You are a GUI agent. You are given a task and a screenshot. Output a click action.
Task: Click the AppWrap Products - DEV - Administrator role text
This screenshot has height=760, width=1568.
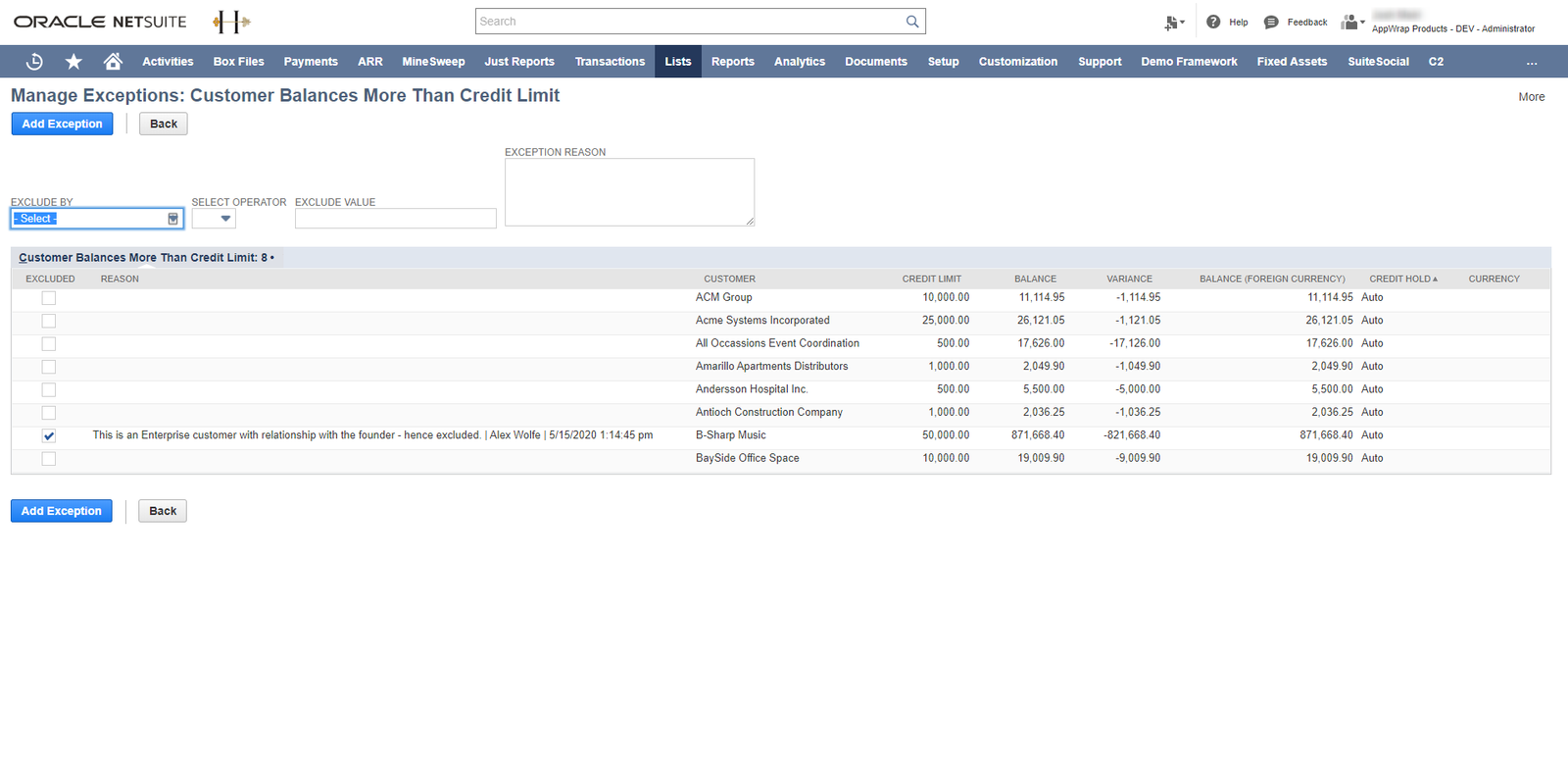tap(1453, 29)
